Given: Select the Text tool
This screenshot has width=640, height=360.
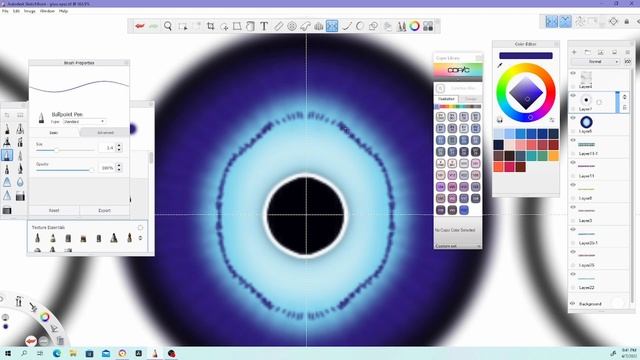Looking at the screenshot, I should 264,26.
